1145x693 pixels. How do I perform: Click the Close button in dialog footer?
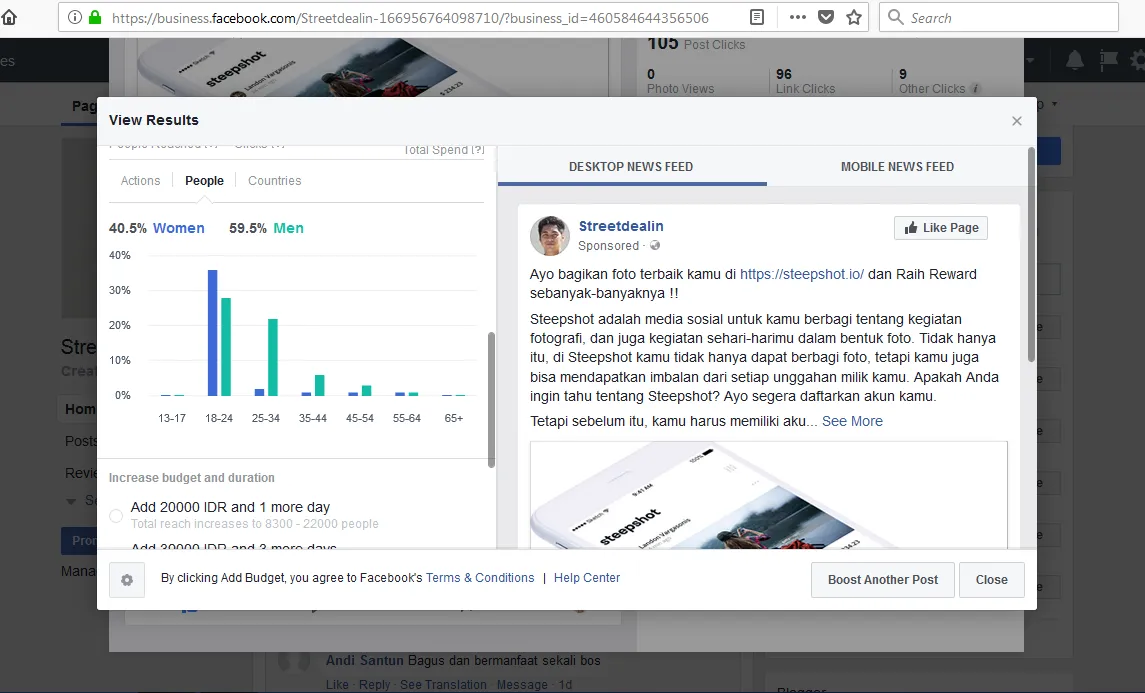[x=991, y=580]
